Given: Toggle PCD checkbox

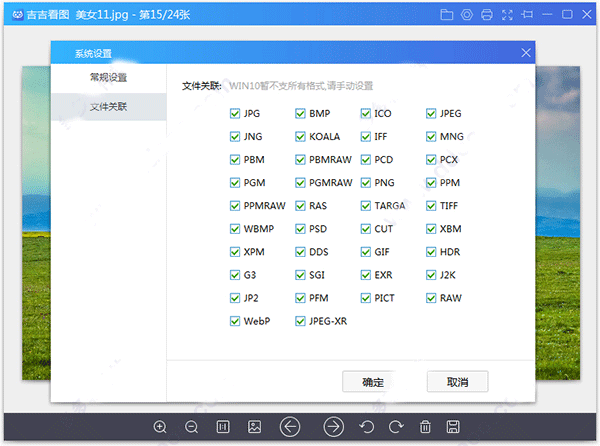Looking at the screenshot, I should 366,160.
